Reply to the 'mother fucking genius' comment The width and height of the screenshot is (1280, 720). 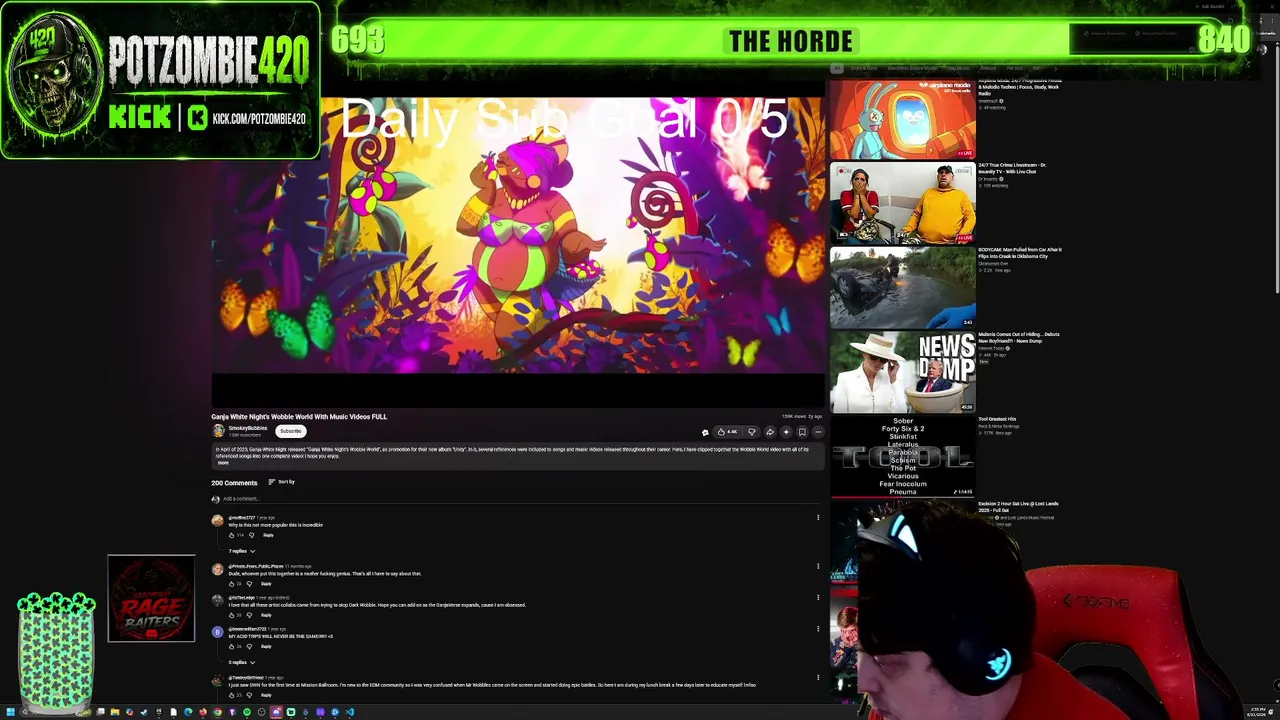266,584
